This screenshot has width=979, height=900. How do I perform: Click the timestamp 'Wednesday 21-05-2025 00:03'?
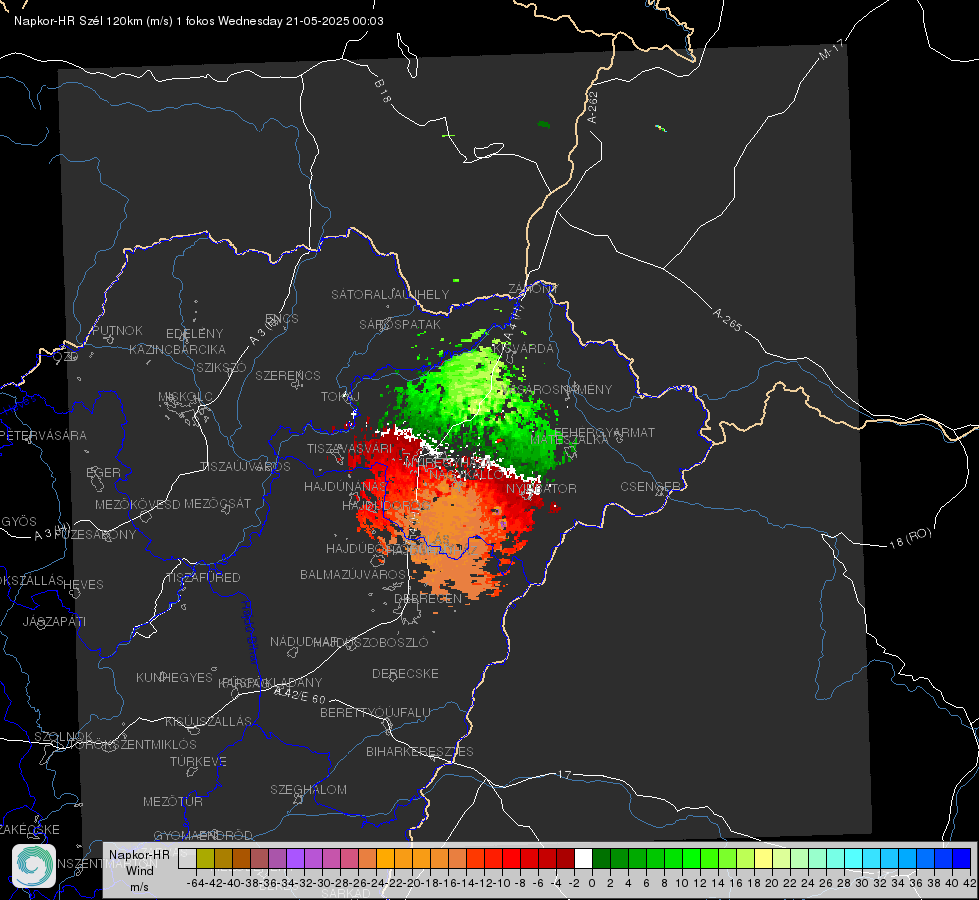point(300,21)
